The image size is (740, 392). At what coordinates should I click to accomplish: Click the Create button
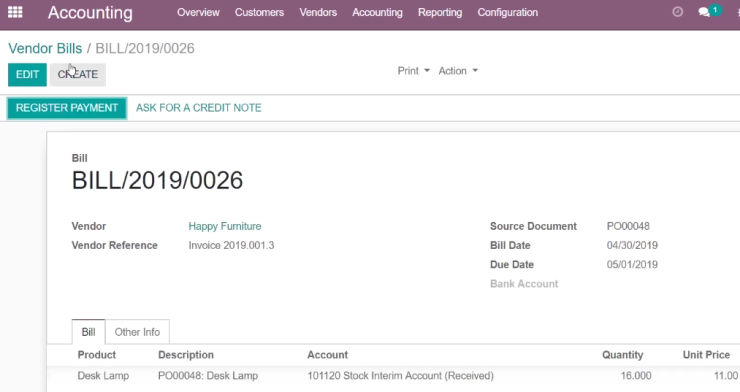coord(78,75)
